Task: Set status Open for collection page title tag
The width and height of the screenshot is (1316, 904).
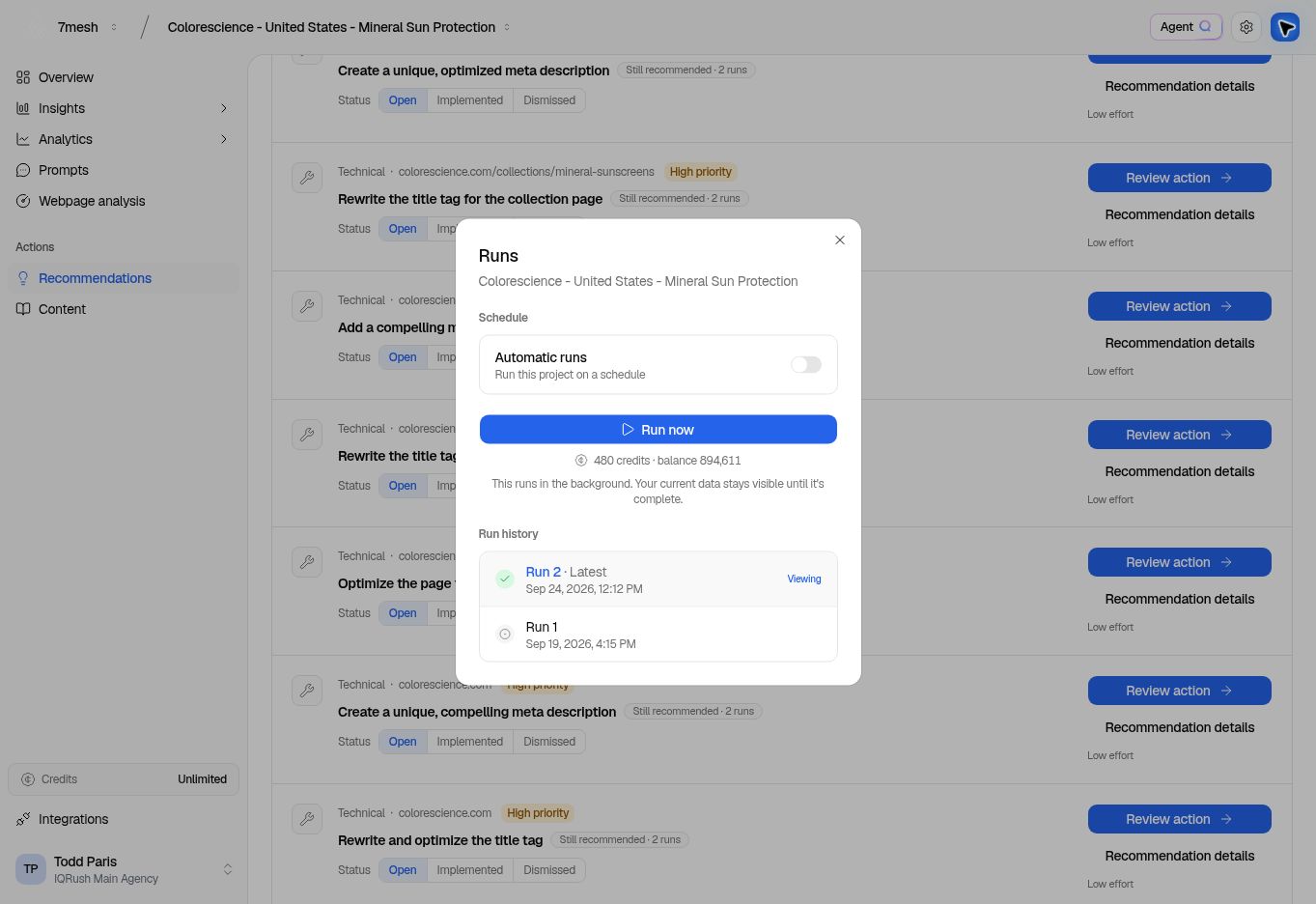Action: click(x=403, y=229)
